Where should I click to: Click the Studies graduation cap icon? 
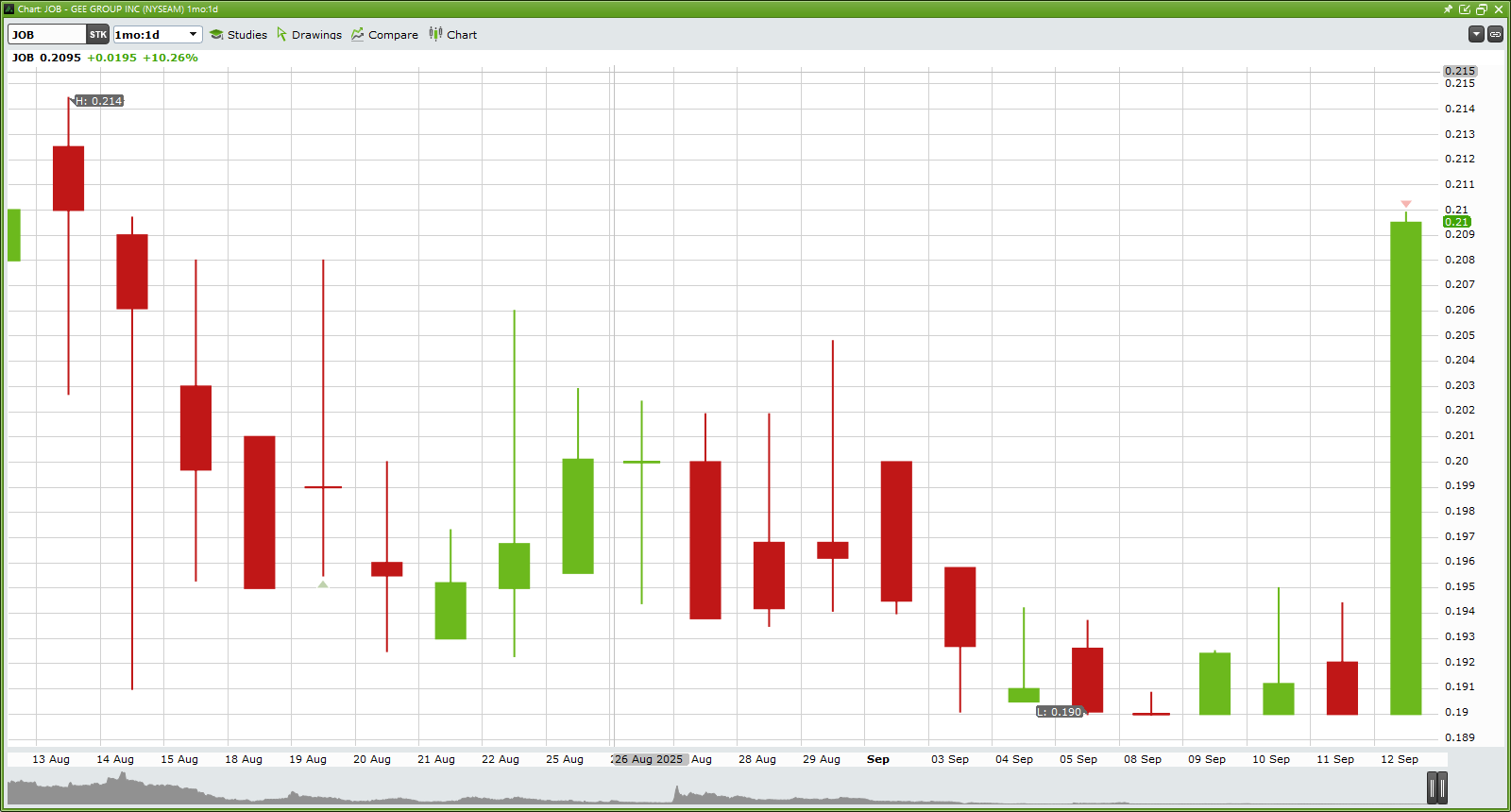[216, 35]
